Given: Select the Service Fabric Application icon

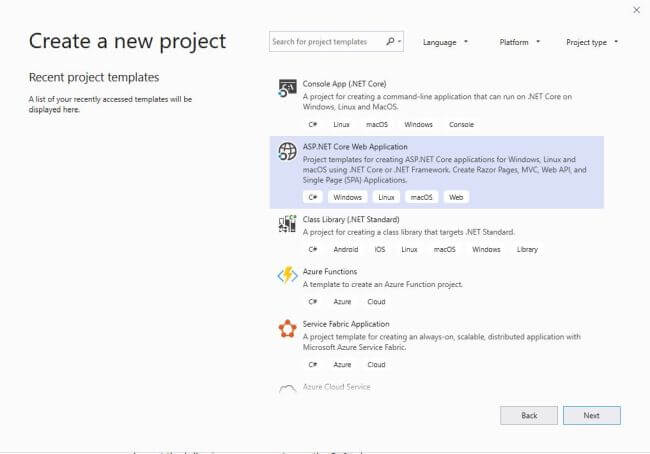Looking at the screenshot, I should [287, 328].
